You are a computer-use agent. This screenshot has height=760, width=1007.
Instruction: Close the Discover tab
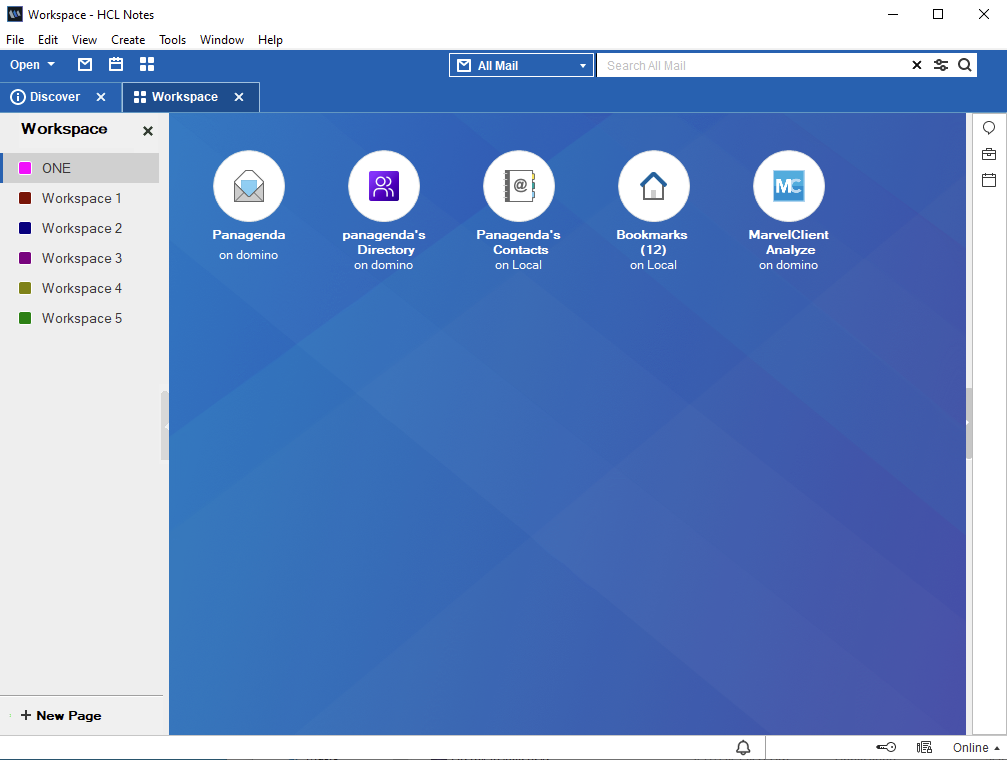[x=101, y=97]
